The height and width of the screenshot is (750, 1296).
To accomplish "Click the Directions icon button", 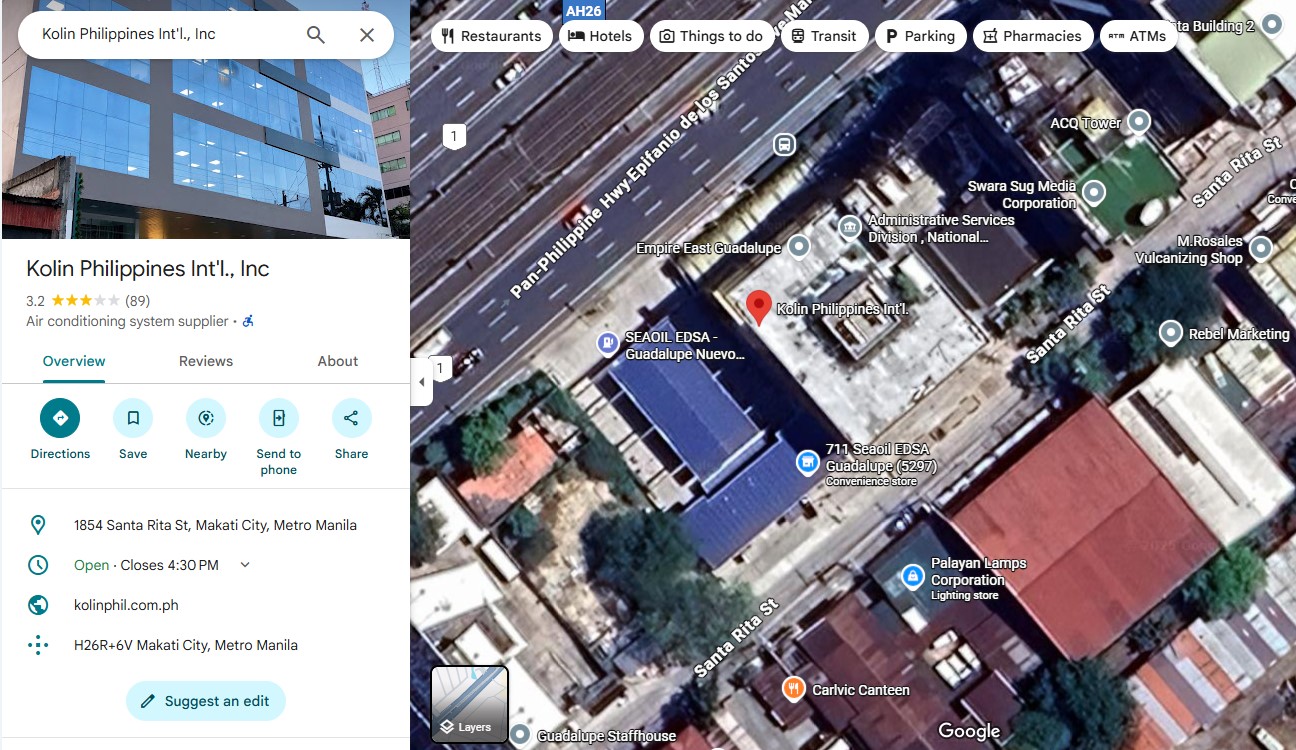I will [60, 418].
